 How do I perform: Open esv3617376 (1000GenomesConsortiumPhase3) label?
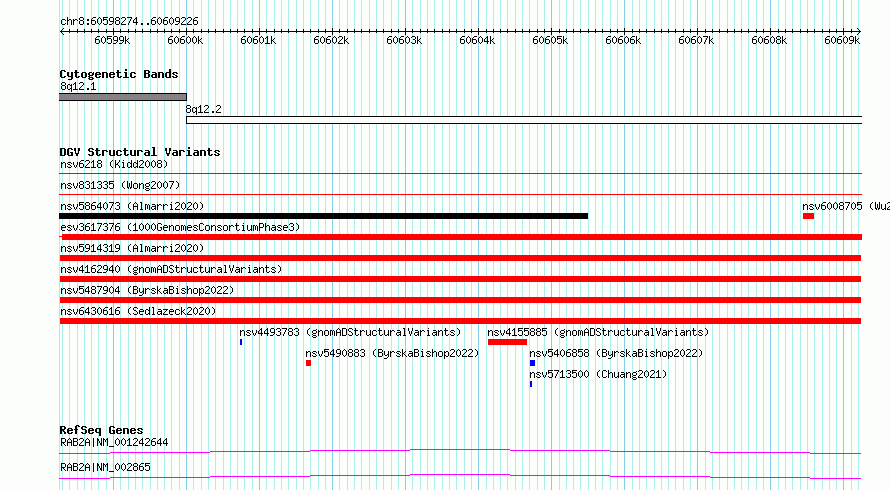point(180,227)
